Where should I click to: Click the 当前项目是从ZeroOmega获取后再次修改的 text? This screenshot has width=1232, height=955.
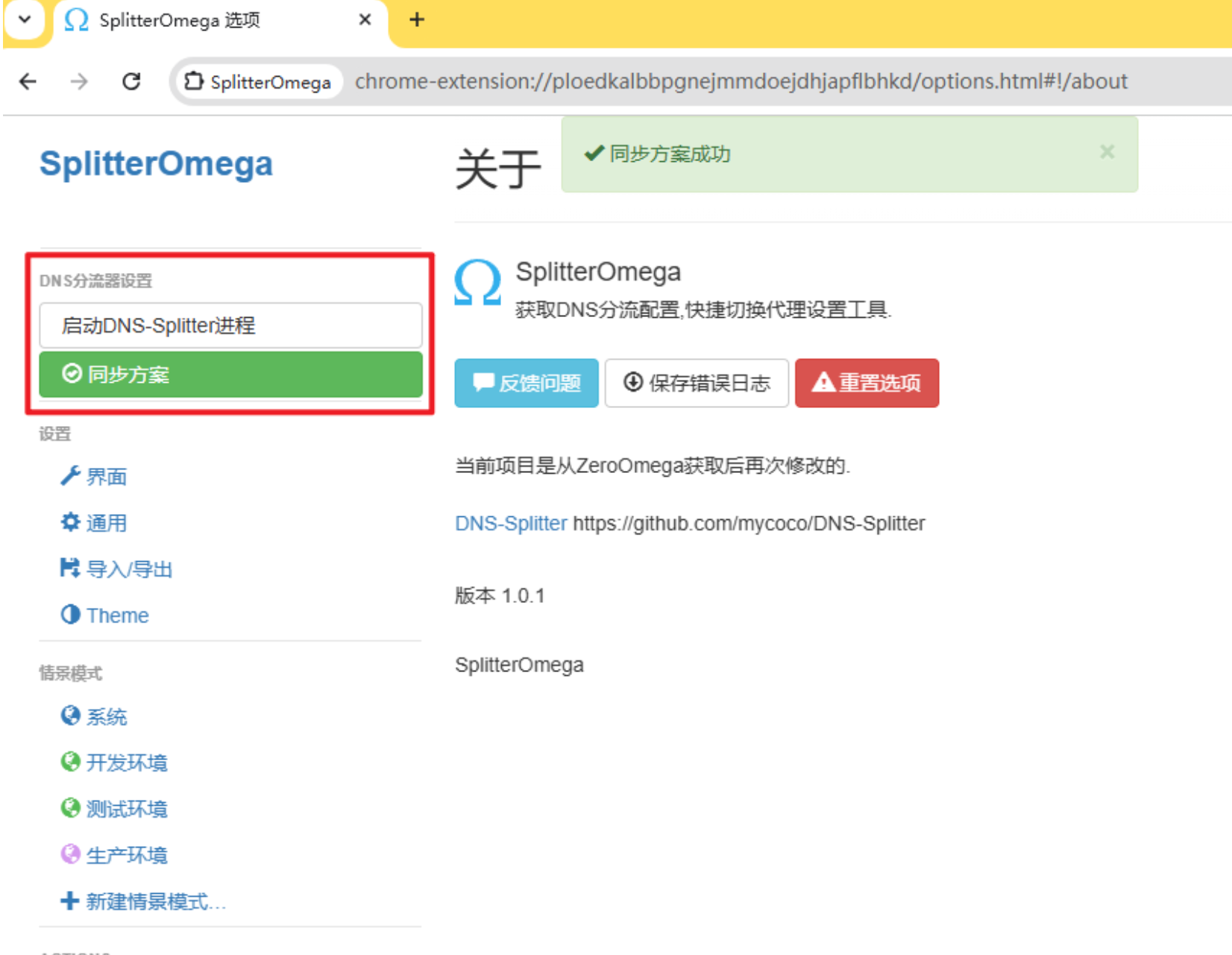653,466
